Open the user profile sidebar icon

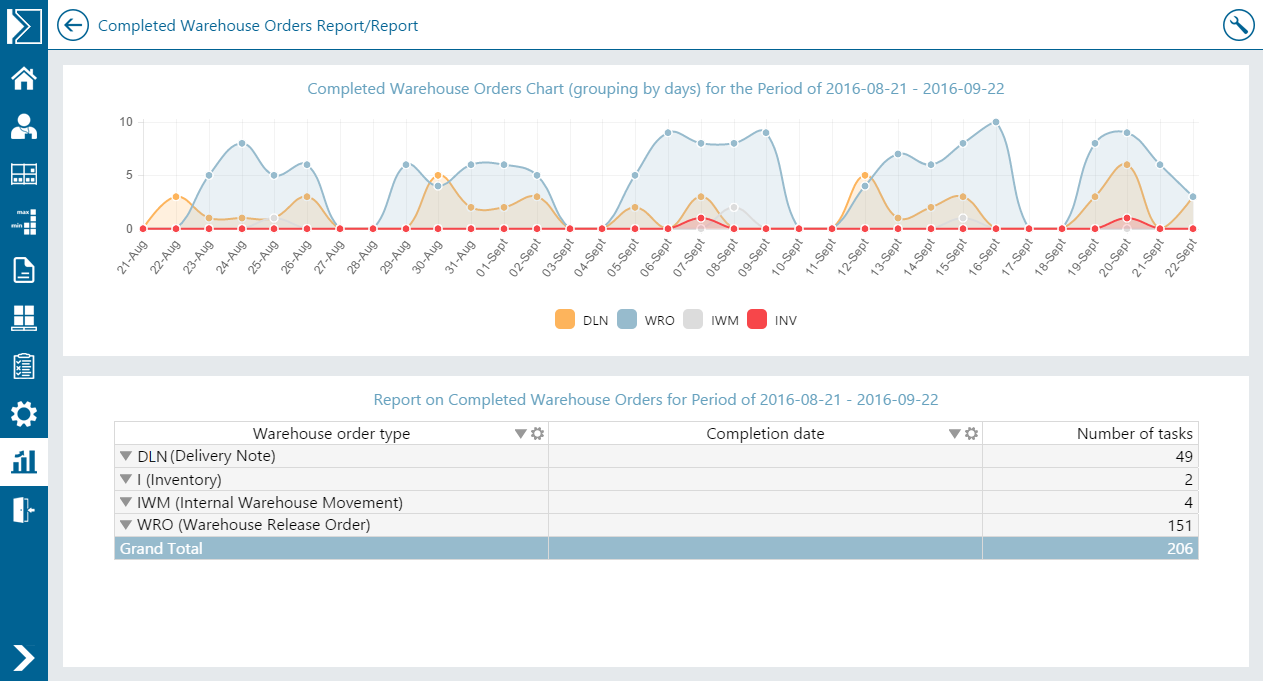point(24,126)
